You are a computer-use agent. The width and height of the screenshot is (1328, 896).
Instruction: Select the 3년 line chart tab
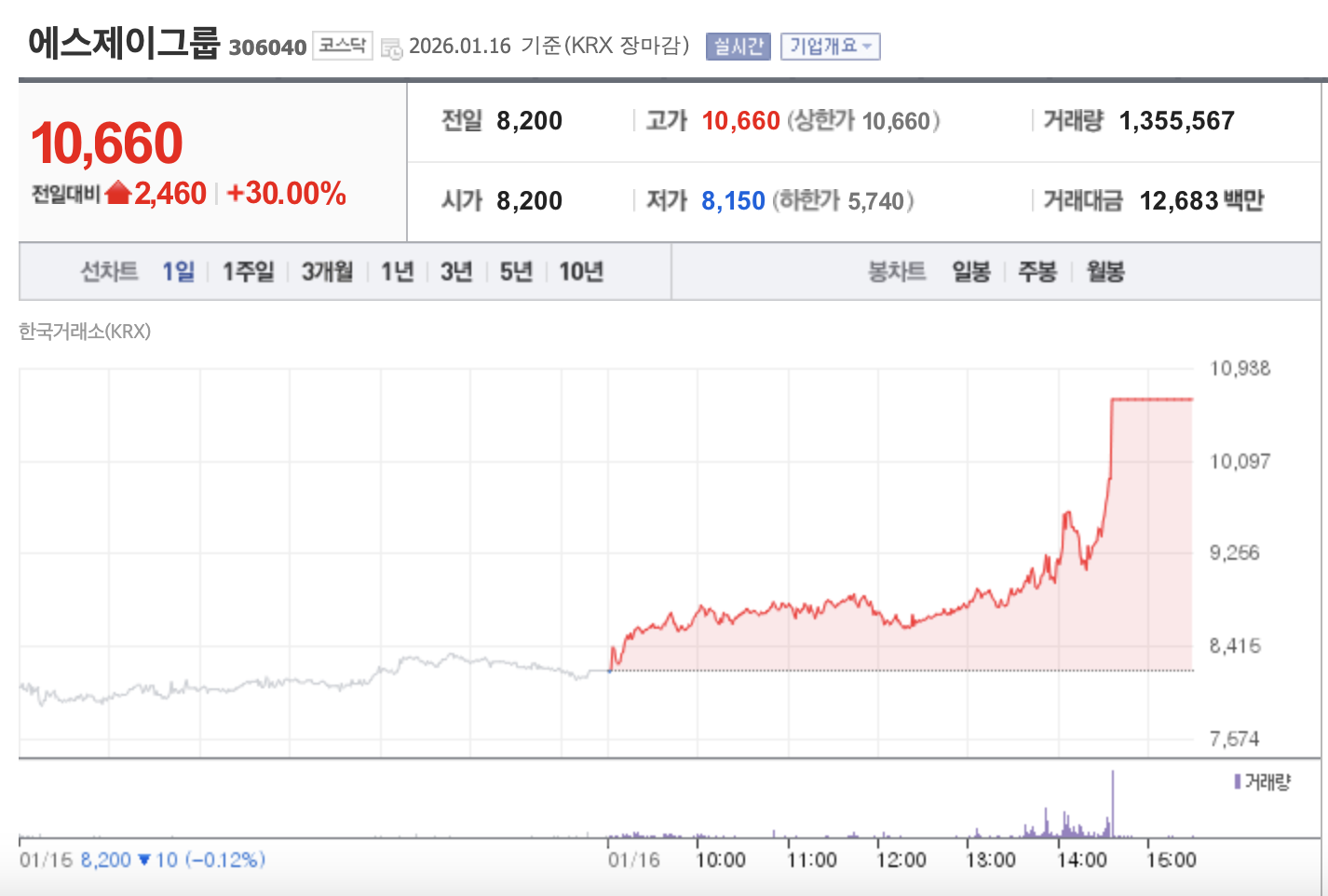[456, 271]
